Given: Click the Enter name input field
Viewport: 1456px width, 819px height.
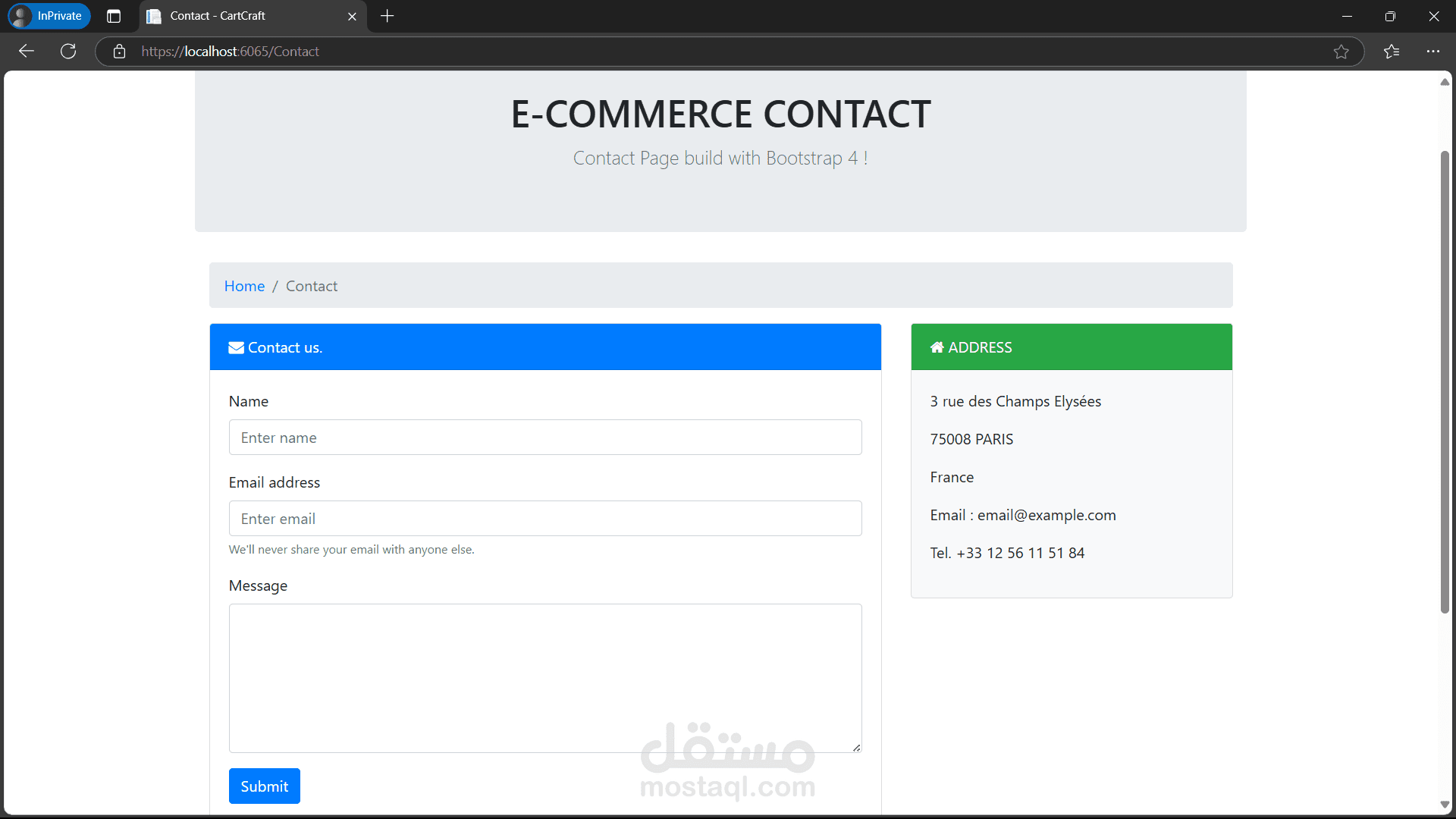Looking at the screenshot, I should [x=545, y=437].
